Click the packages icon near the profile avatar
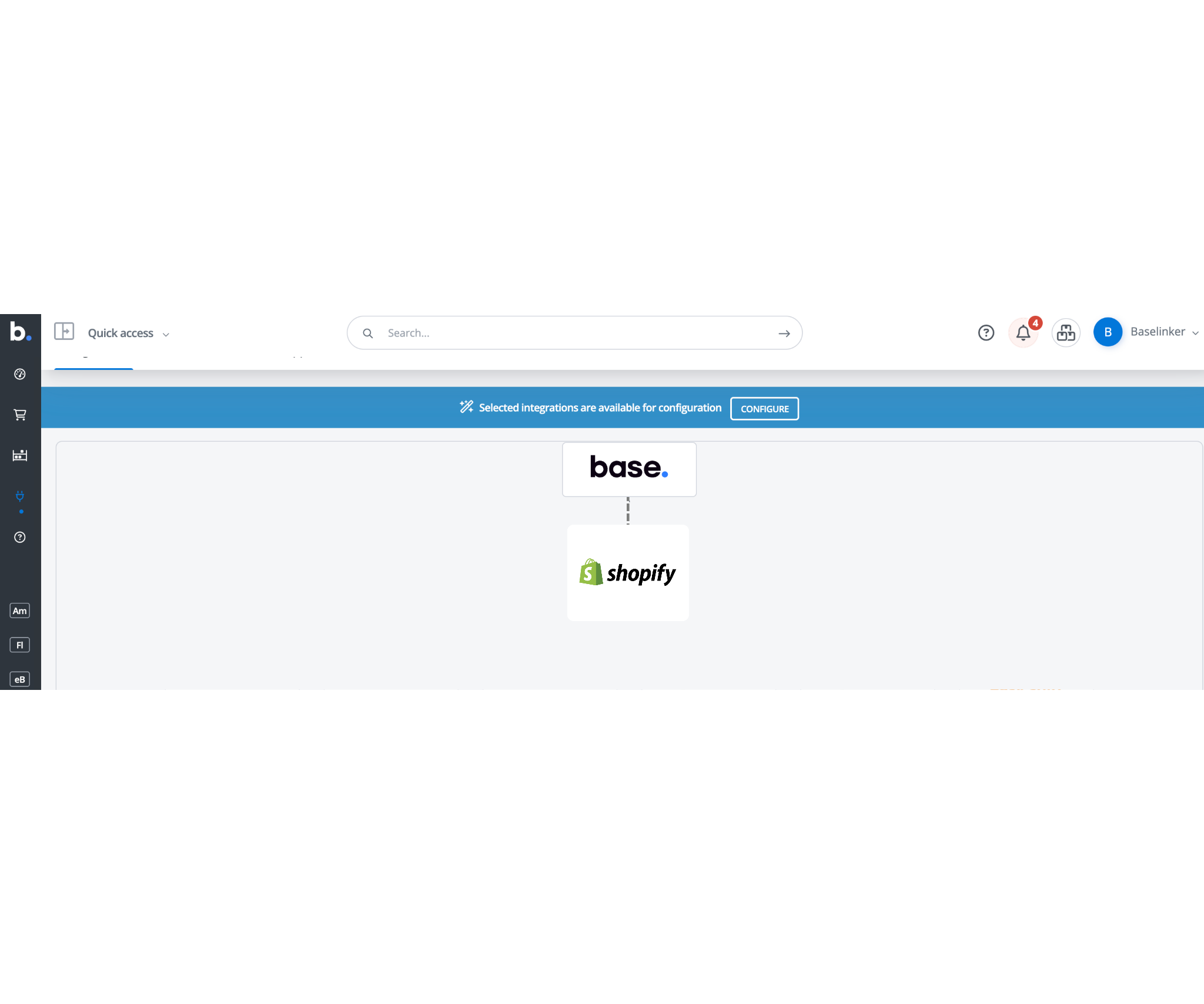 coord(1066,333)
